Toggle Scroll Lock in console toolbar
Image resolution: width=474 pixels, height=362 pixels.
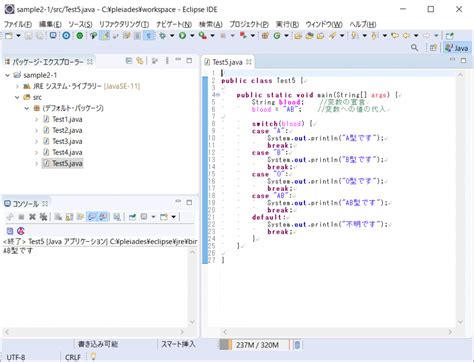pyautogui.click(x=69, y=217)
